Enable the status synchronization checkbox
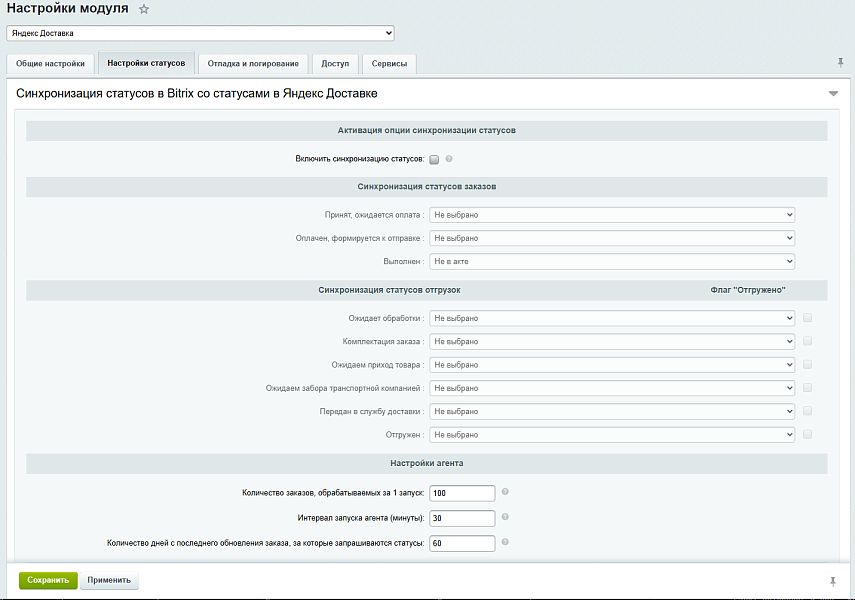Image resolution: width=855 pixels, height=600 pixels. 434,159
